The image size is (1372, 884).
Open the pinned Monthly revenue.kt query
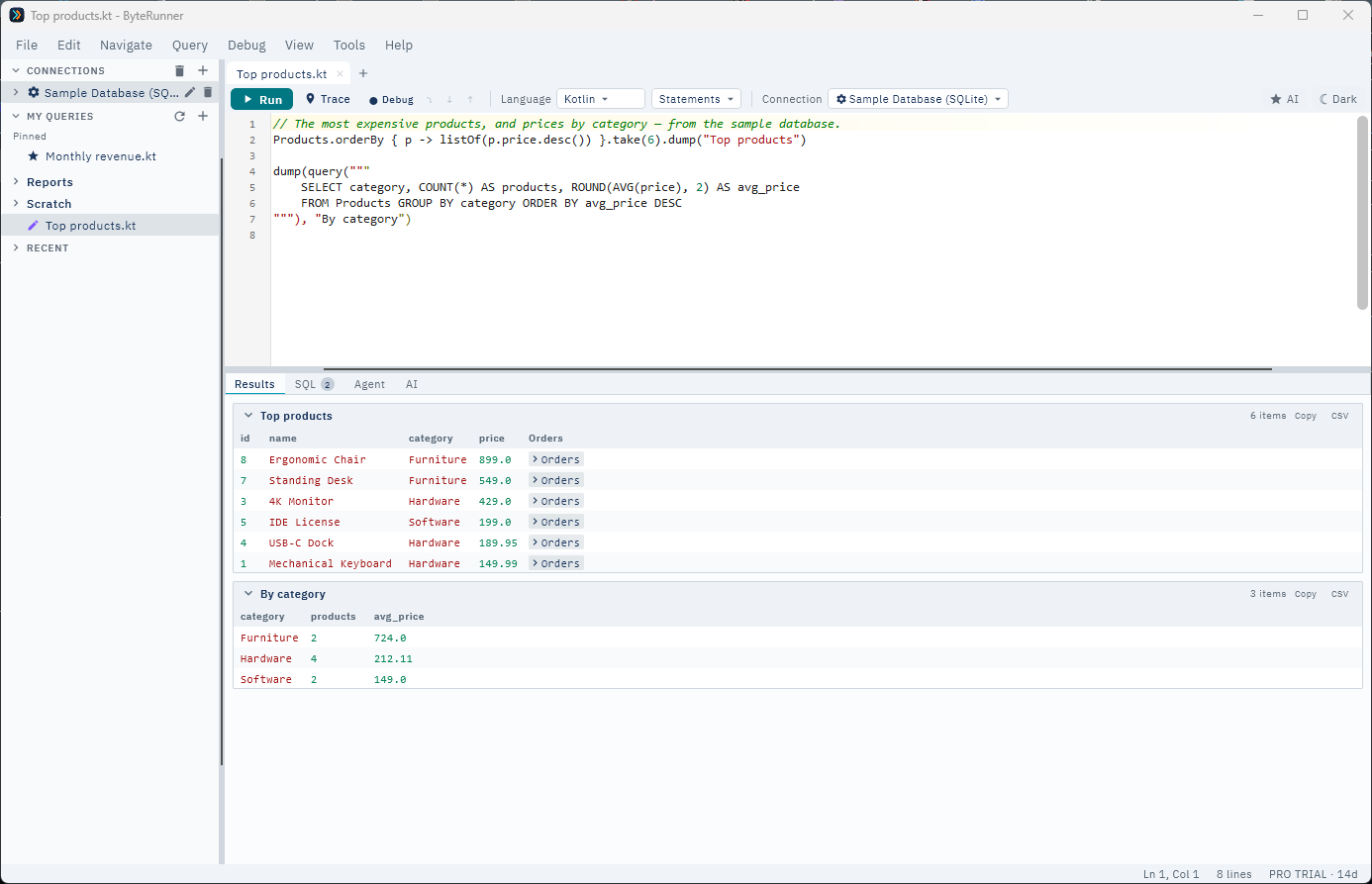[101, 156]
